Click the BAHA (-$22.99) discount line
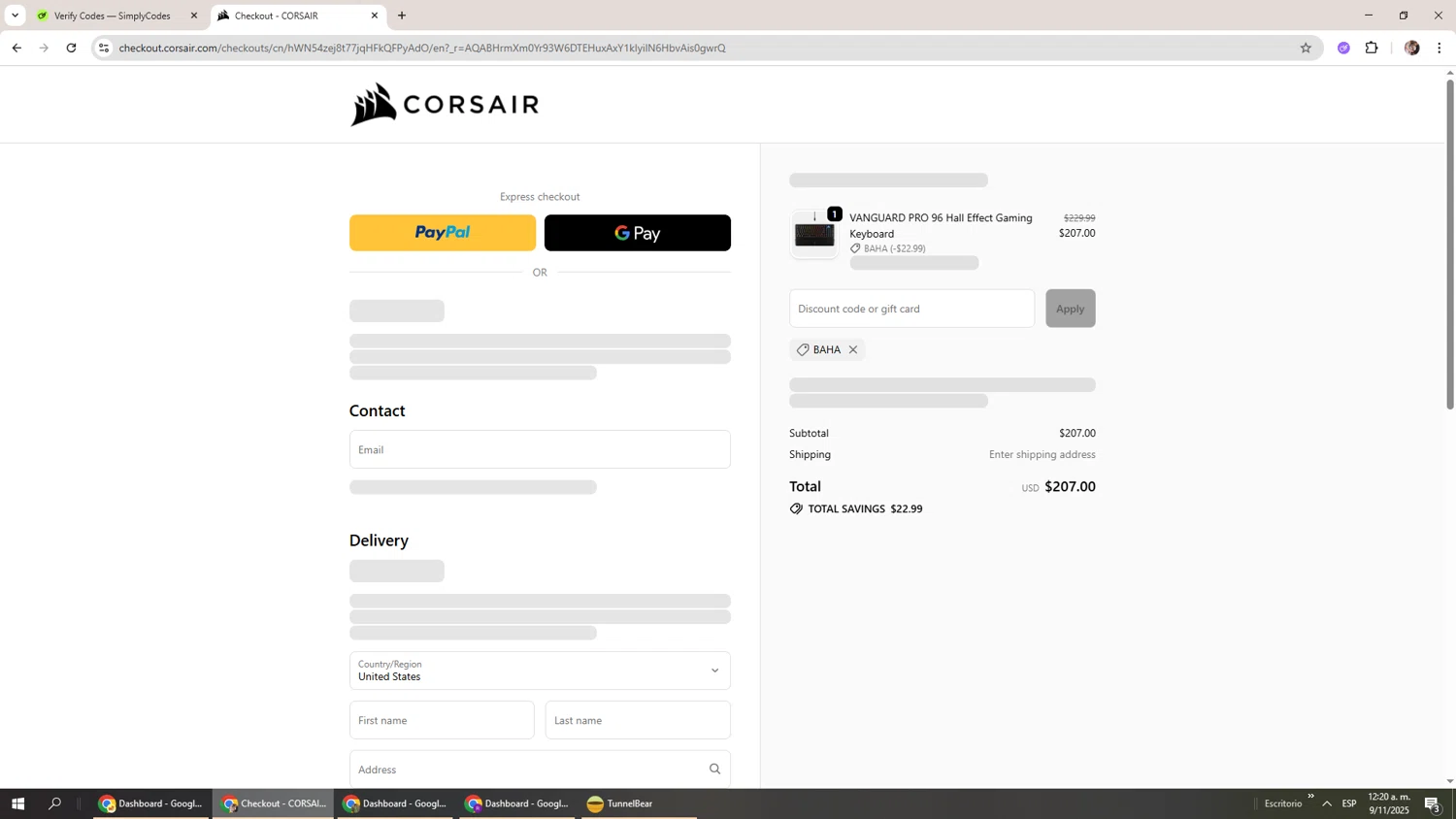This screenshot has width=1456, height=819. pos(888,248)
